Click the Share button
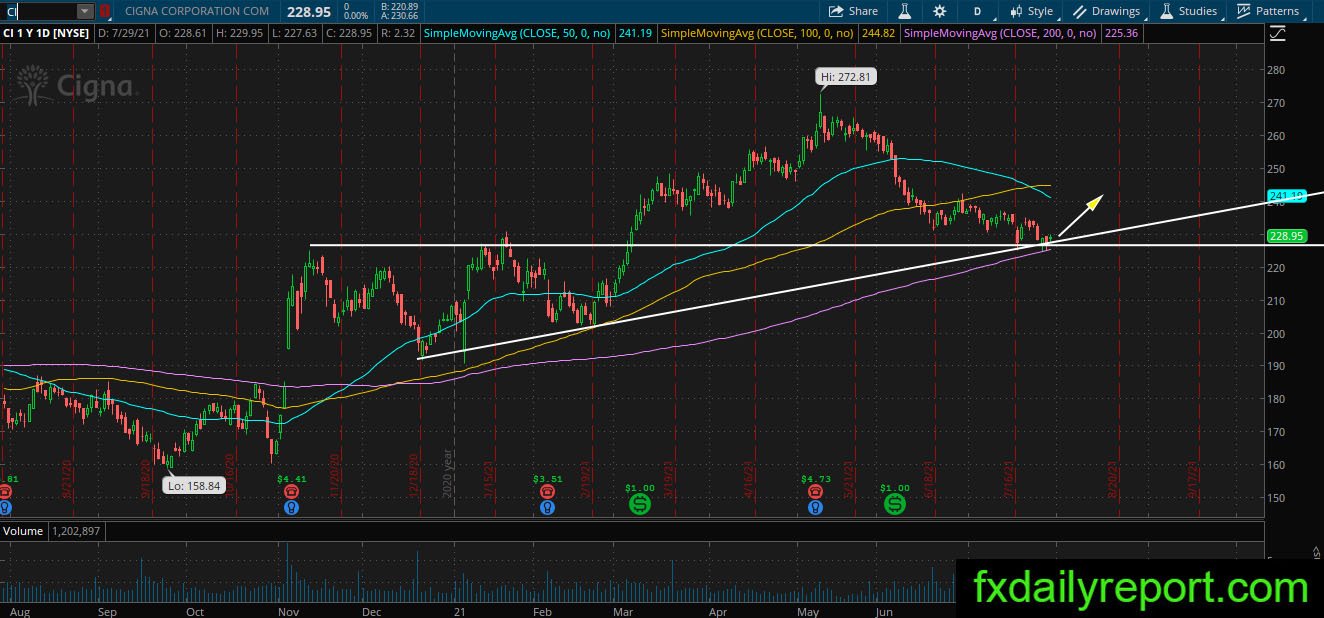The width and height of the screenshot is (1324, 618). tap(853, 11)
